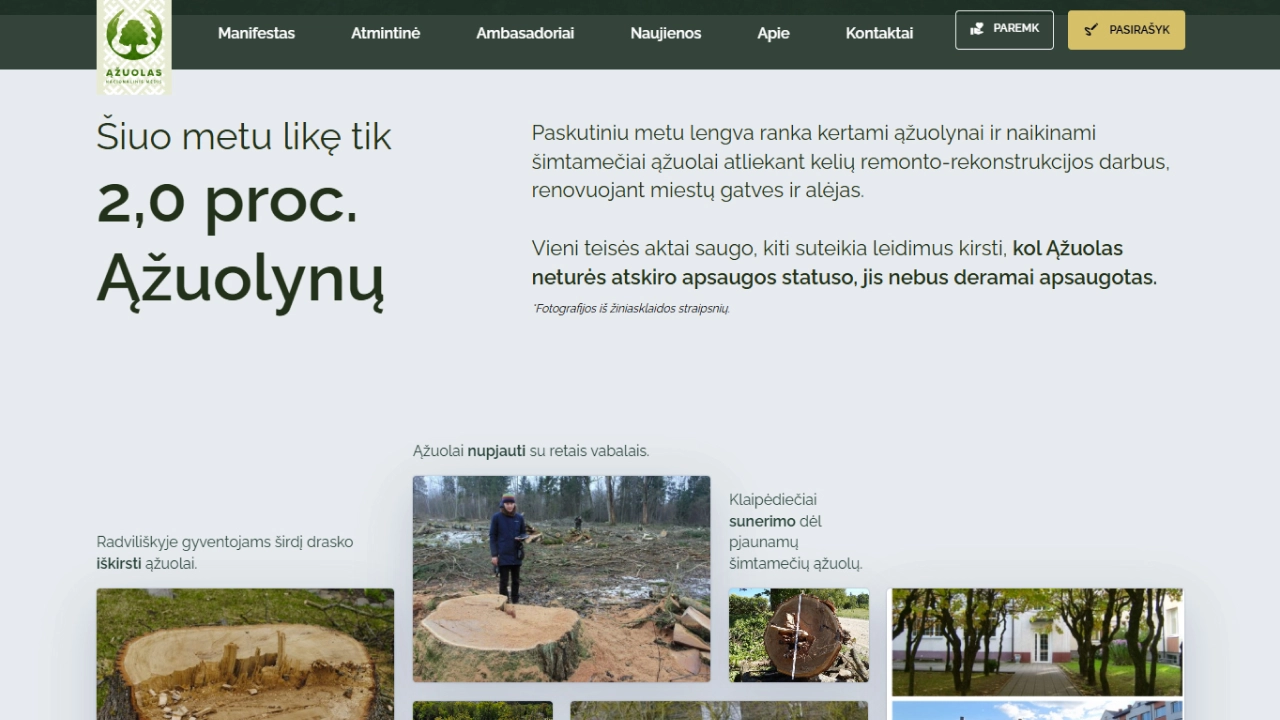
Task: Open the Kontaktai page
Action: coord(879,33)
